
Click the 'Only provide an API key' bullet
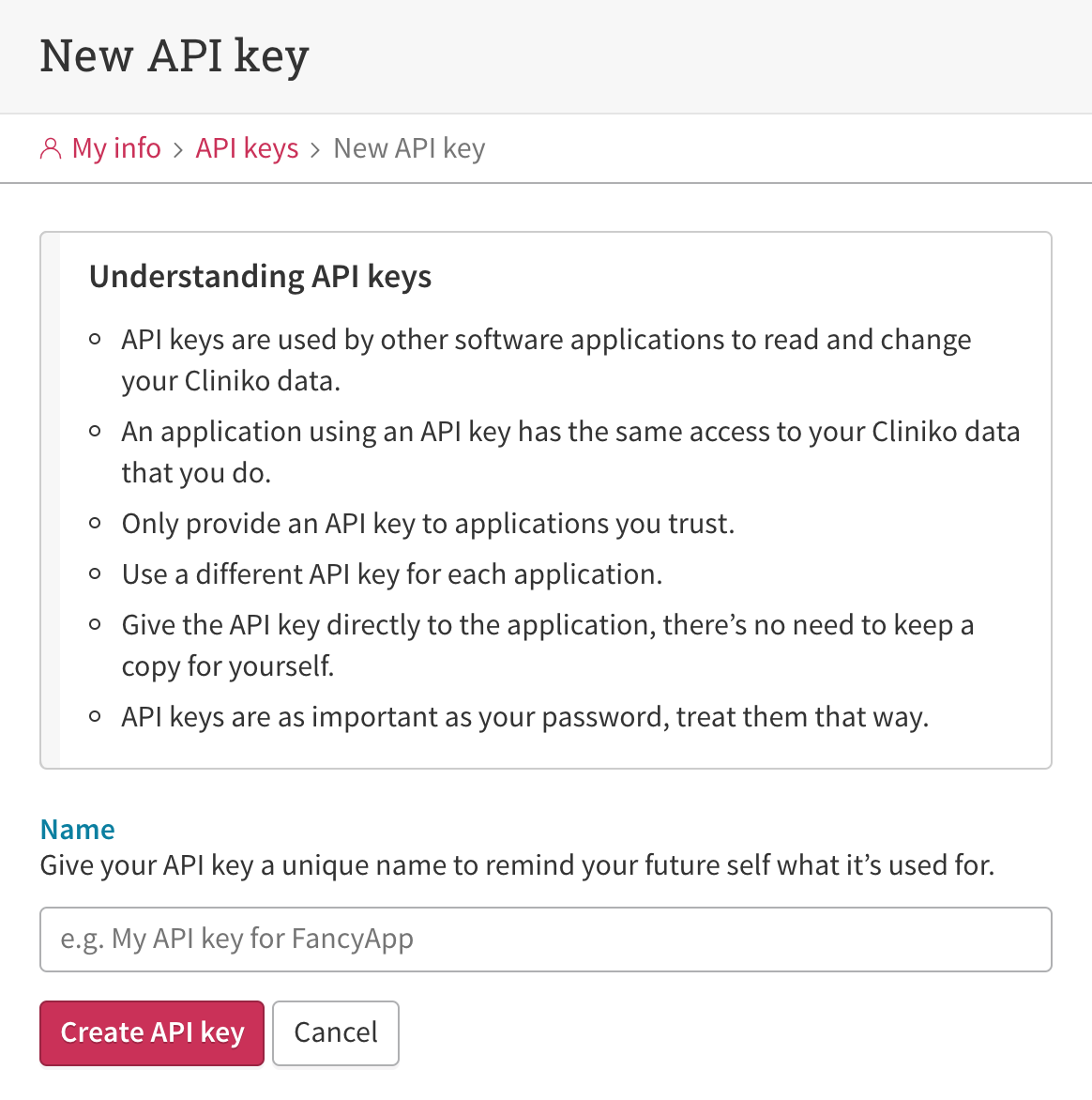(x=428, y=524)
